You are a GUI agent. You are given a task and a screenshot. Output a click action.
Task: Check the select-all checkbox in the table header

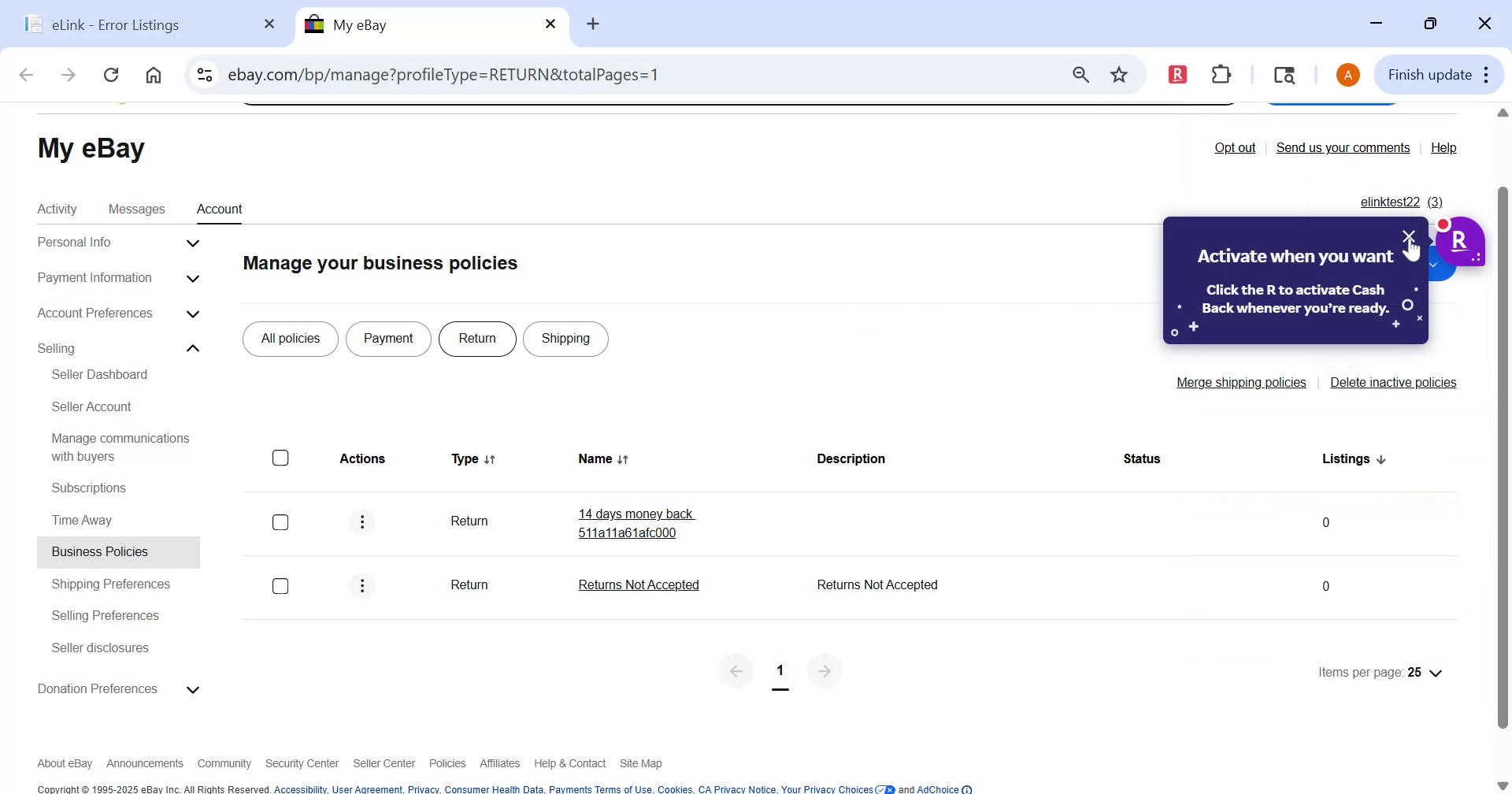click(x=280, y=457)
